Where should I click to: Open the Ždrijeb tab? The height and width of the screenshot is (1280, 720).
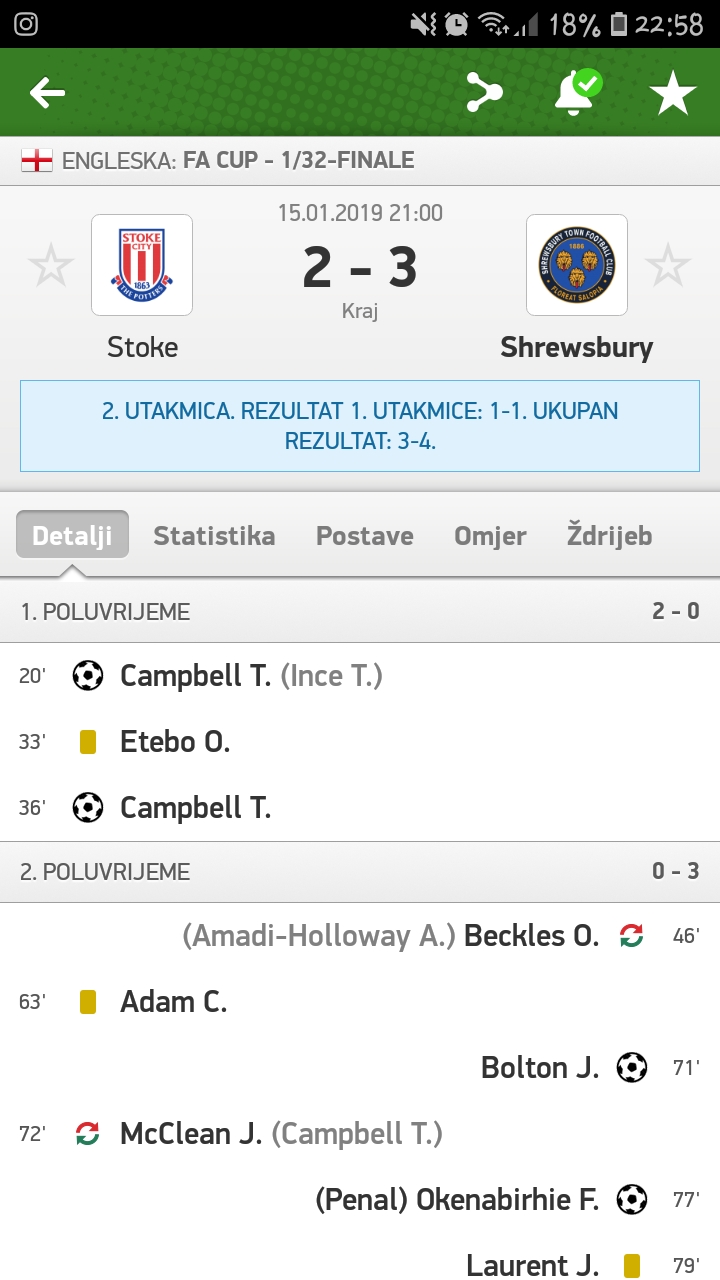[x=609, y=535]
